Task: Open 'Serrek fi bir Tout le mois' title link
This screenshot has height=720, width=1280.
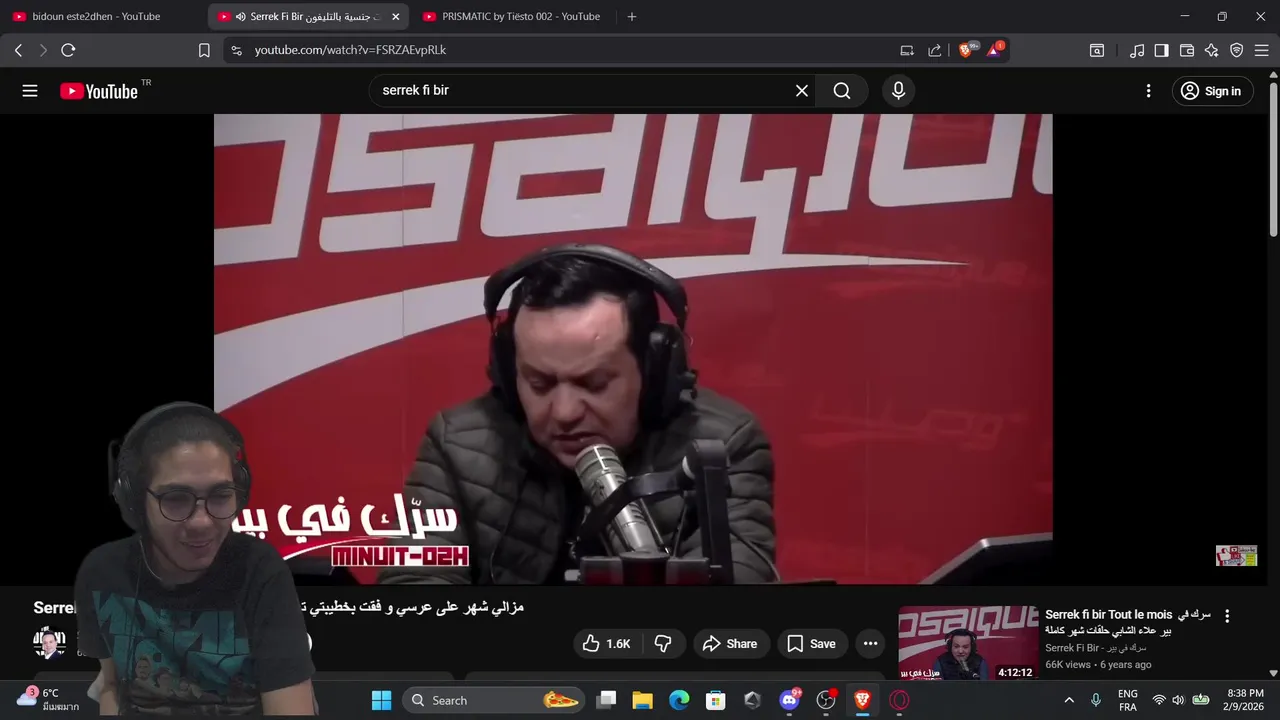Action: click(x=1128, y=622)
